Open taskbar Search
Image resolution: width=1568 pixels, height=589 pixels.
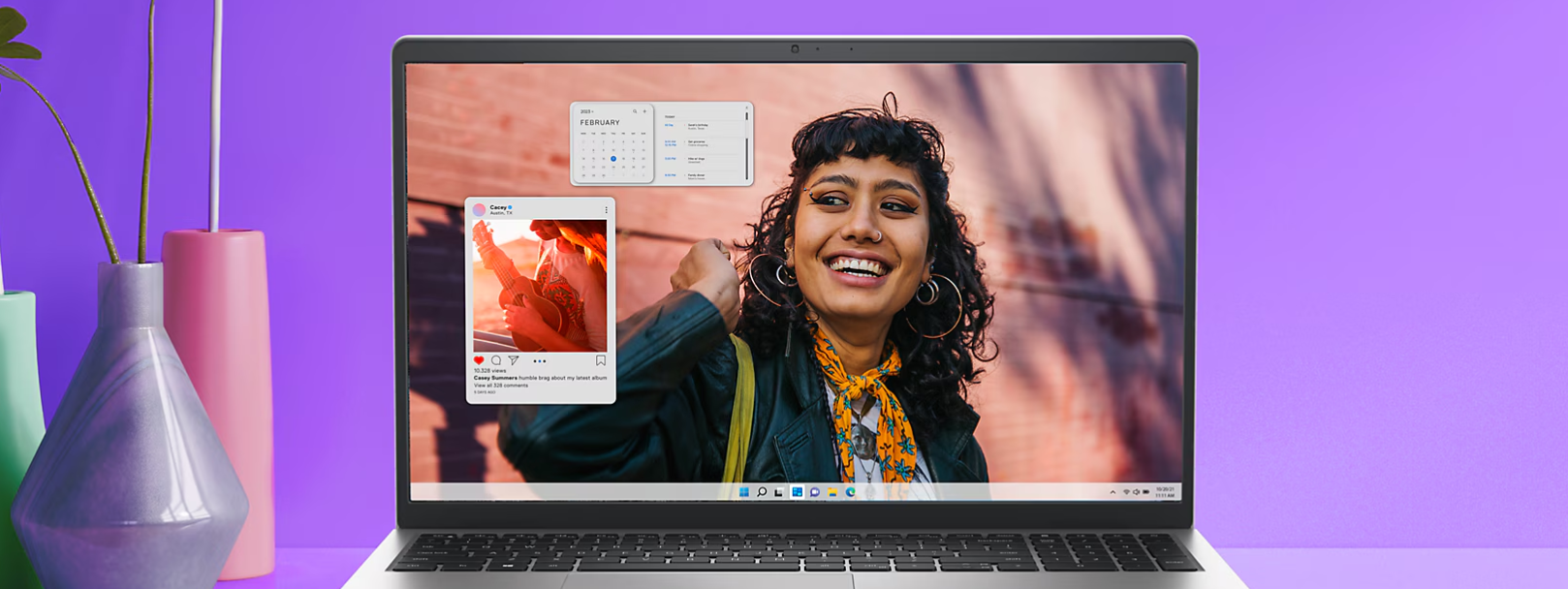[x=762, y=492]
